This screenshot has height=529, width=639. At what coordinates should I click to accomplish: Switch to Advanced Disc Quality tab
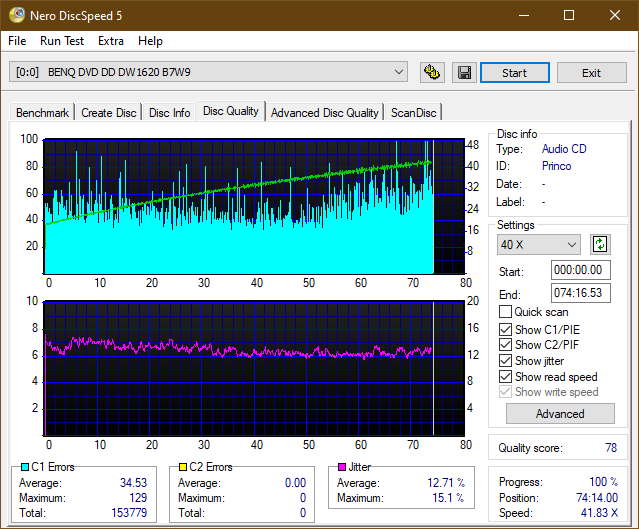[x=325, y=112]
